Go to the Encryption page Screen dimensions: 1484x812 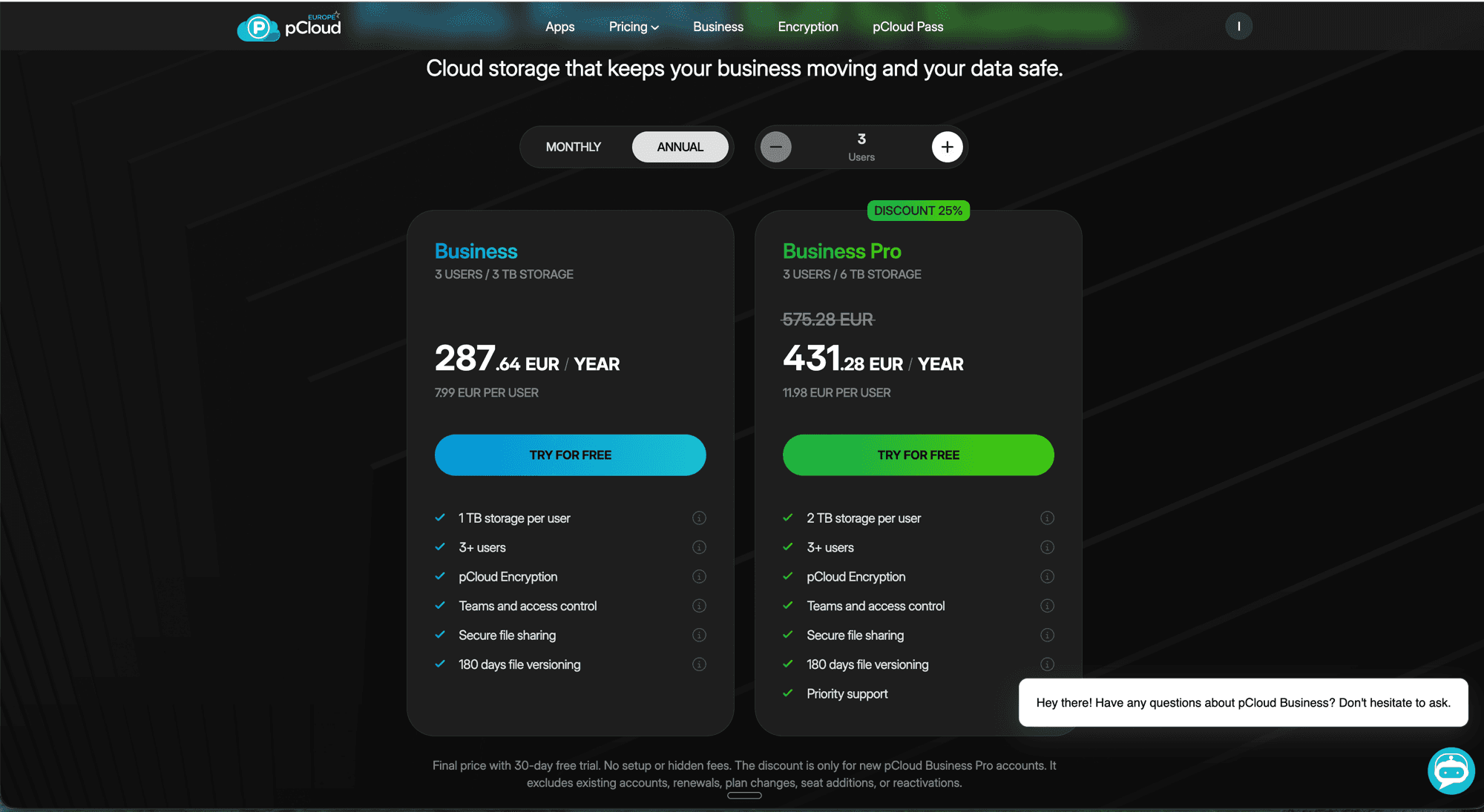[x=807, y=26]
